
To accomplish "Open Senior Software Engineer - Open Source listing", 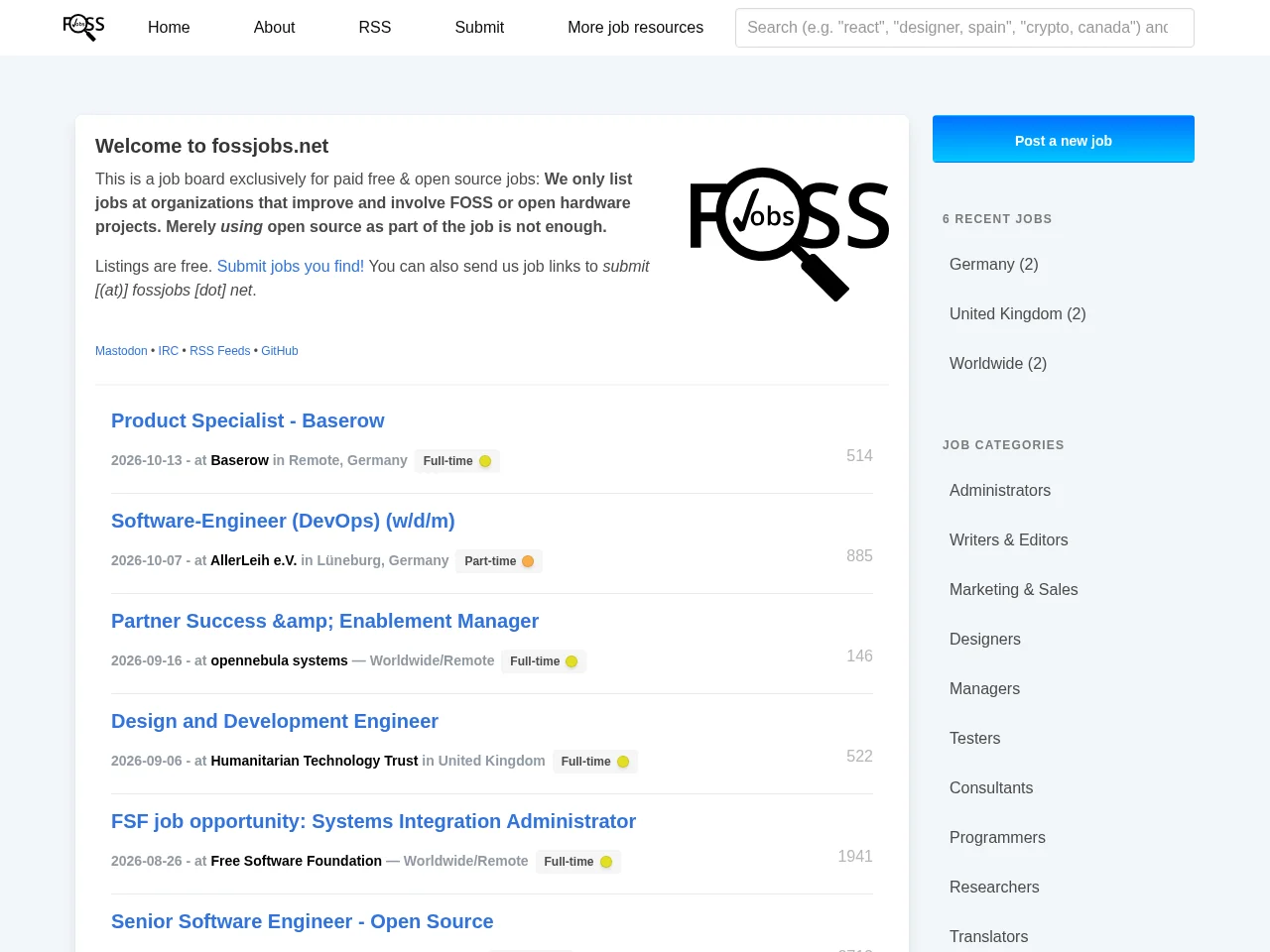I will 303,921.
